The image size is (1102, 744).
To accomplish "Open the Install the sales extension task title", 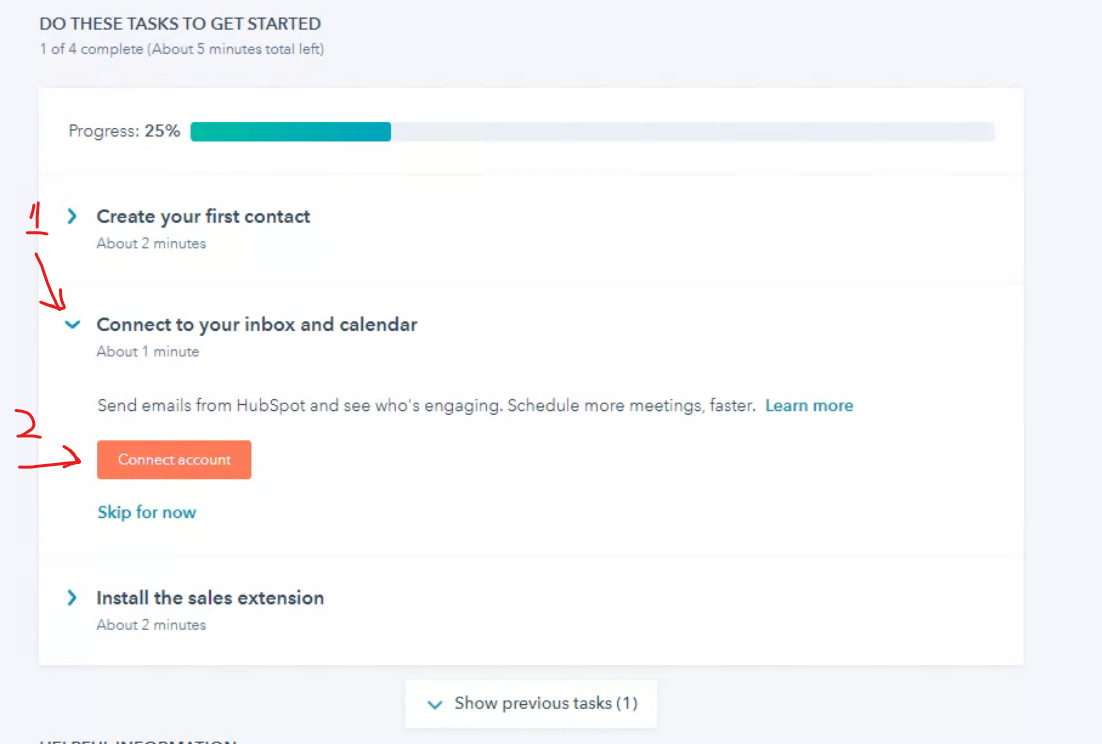I will pos(210,597).
